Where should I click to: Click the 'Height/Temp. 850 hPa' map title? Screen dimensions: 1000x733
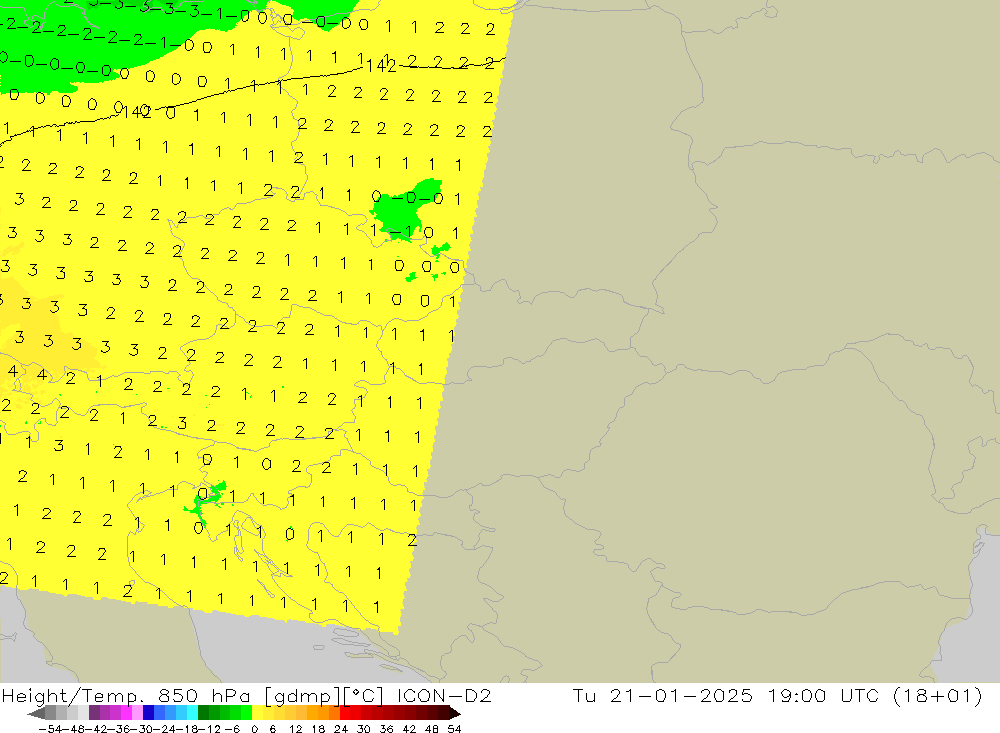(126, 696)
